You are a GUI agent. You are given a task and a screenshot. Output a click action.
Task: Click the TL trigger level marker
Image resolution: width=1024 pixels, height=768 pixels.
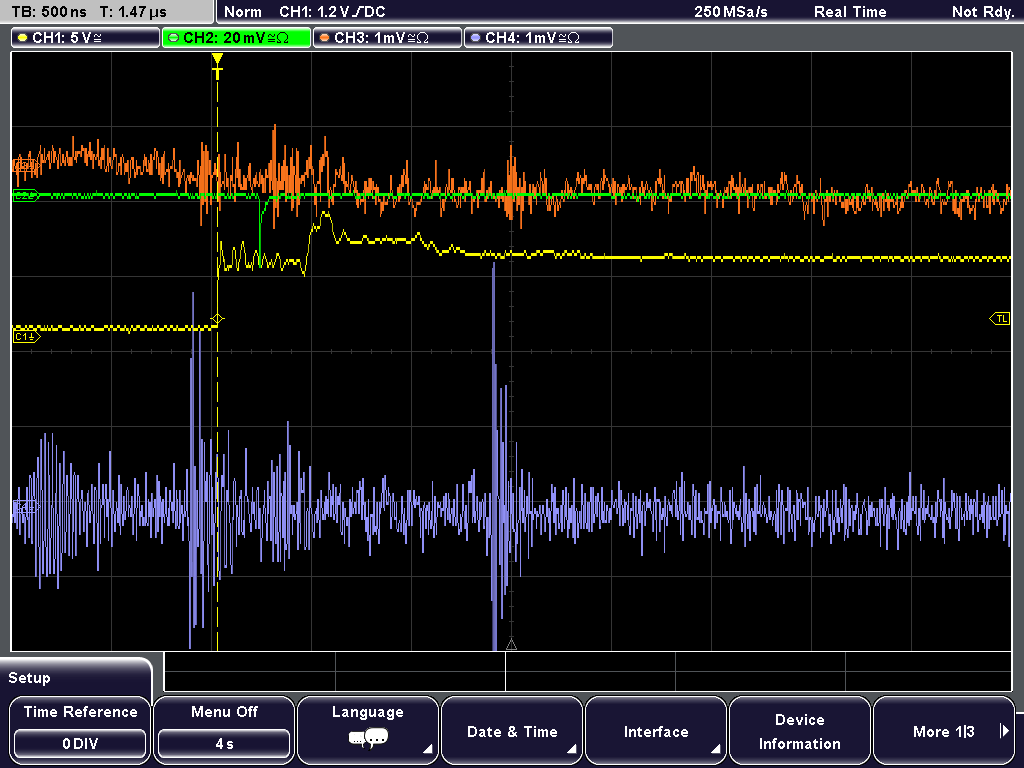click(x=1000, y=319)
